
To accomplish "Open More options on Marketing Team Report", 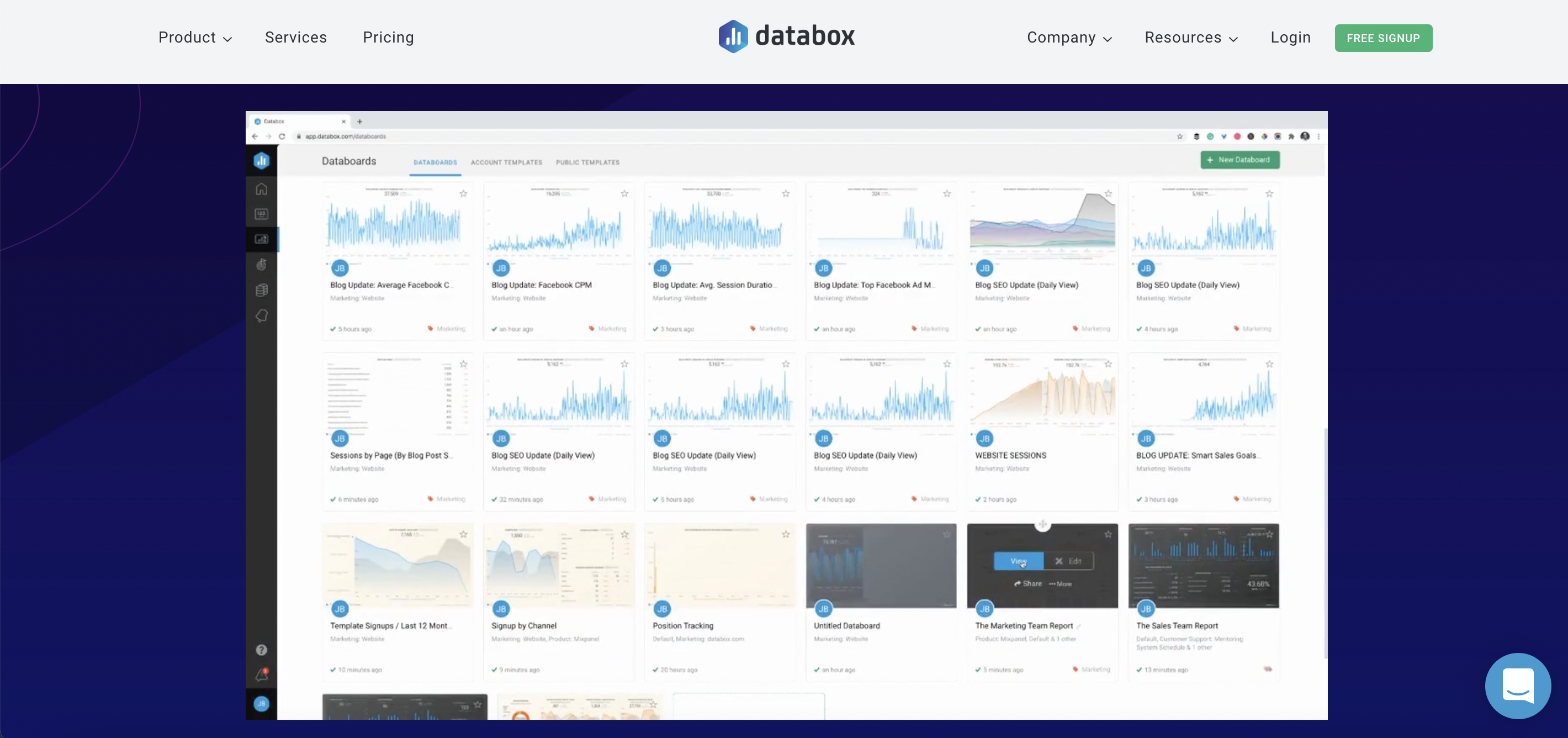I will (x=1060, y=584).
